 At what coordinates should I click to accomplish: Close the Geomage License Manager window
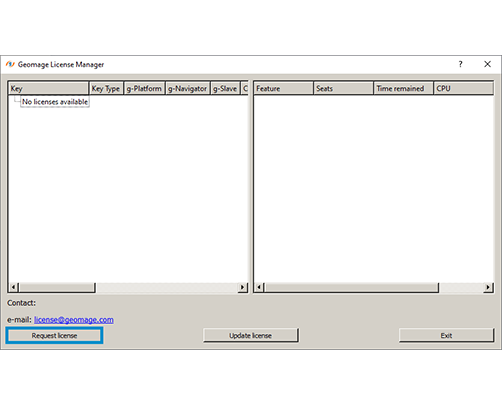click(x=487, y=64)
